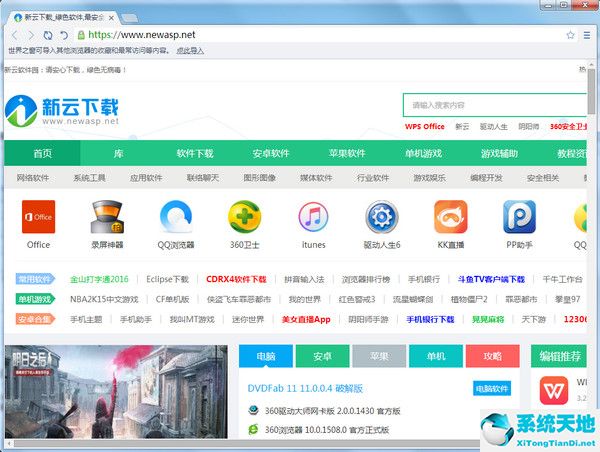This screenshot has width=600, height=452.
Task: Click the undo/restore arrow icon in toolbar
Action: (x=64, y=35)
